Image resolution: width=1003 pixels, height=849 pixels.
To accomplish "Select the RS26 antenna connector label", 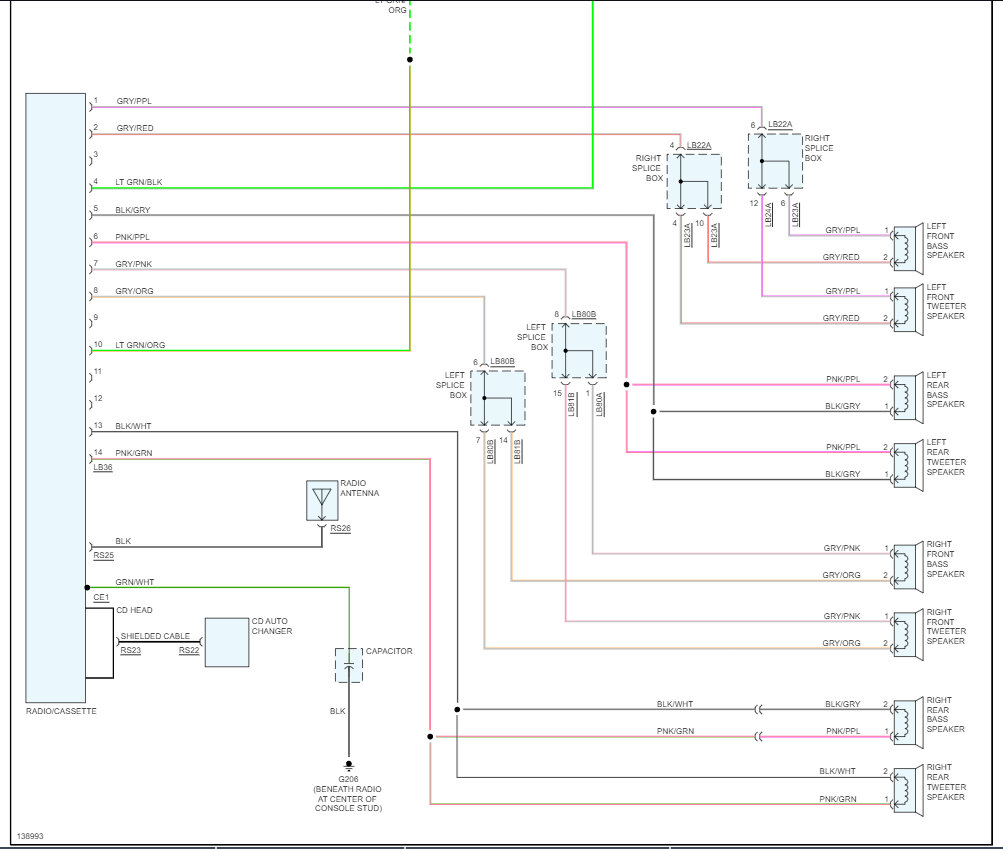I will tap(340, 528).
